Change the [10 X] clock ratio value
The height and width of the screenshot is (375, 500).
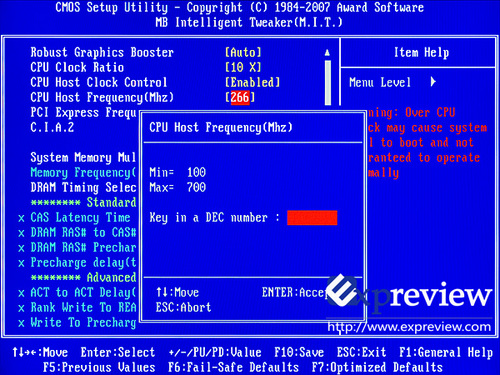pyautogui.click(x=243, y=68)
